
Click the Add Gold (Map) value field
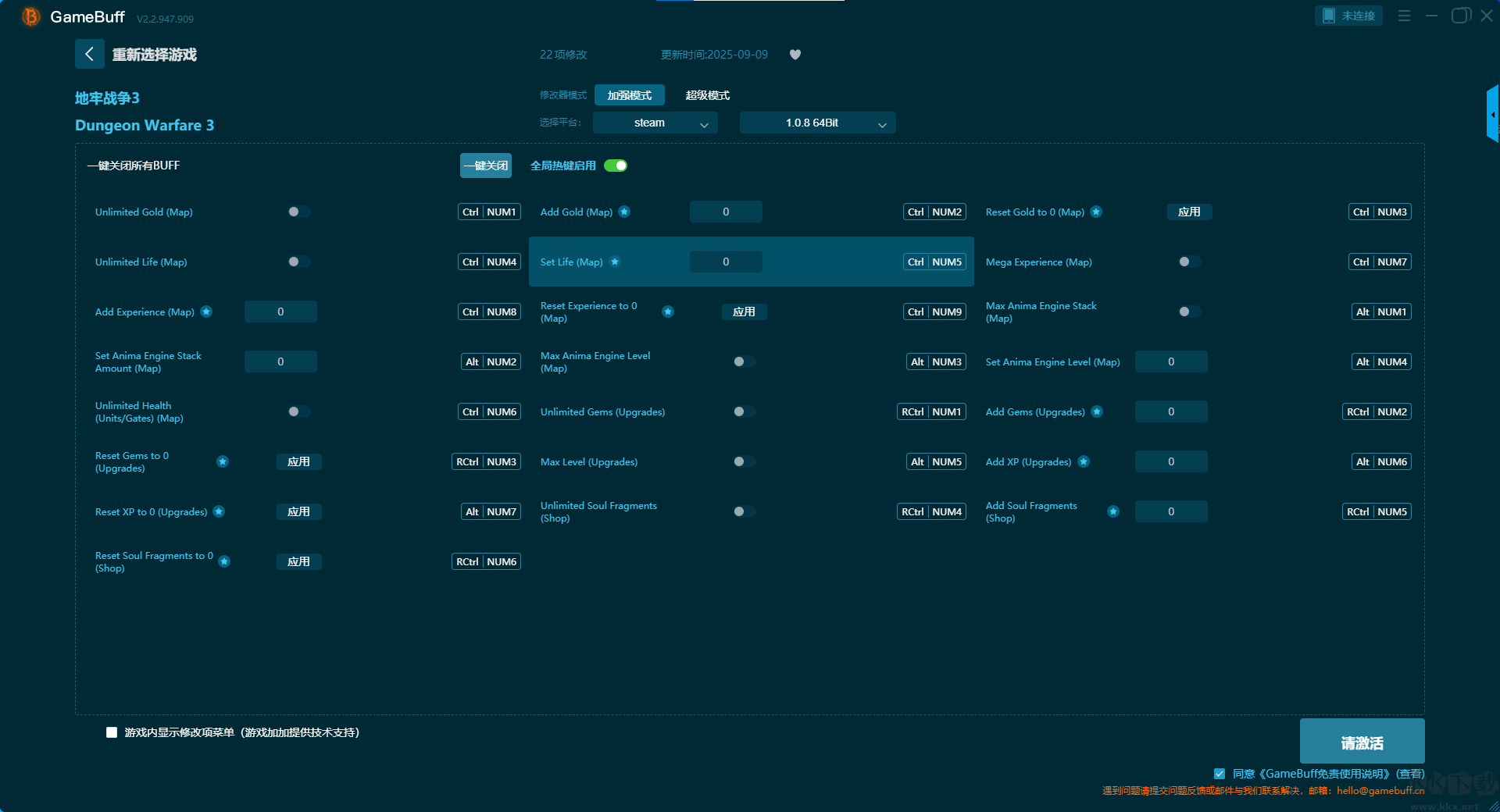pos(726,212)
